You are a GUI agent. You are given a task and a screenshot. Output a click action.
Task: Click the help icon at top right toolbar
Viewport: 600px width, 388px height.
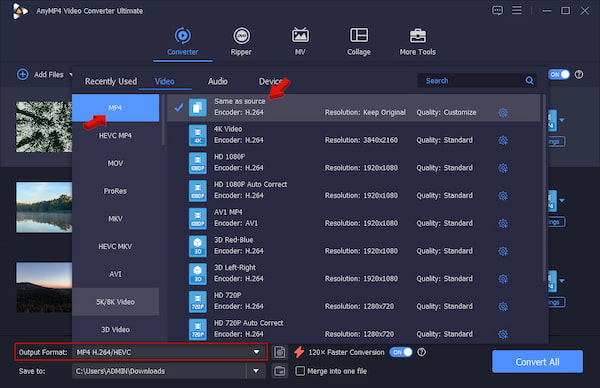579,75
